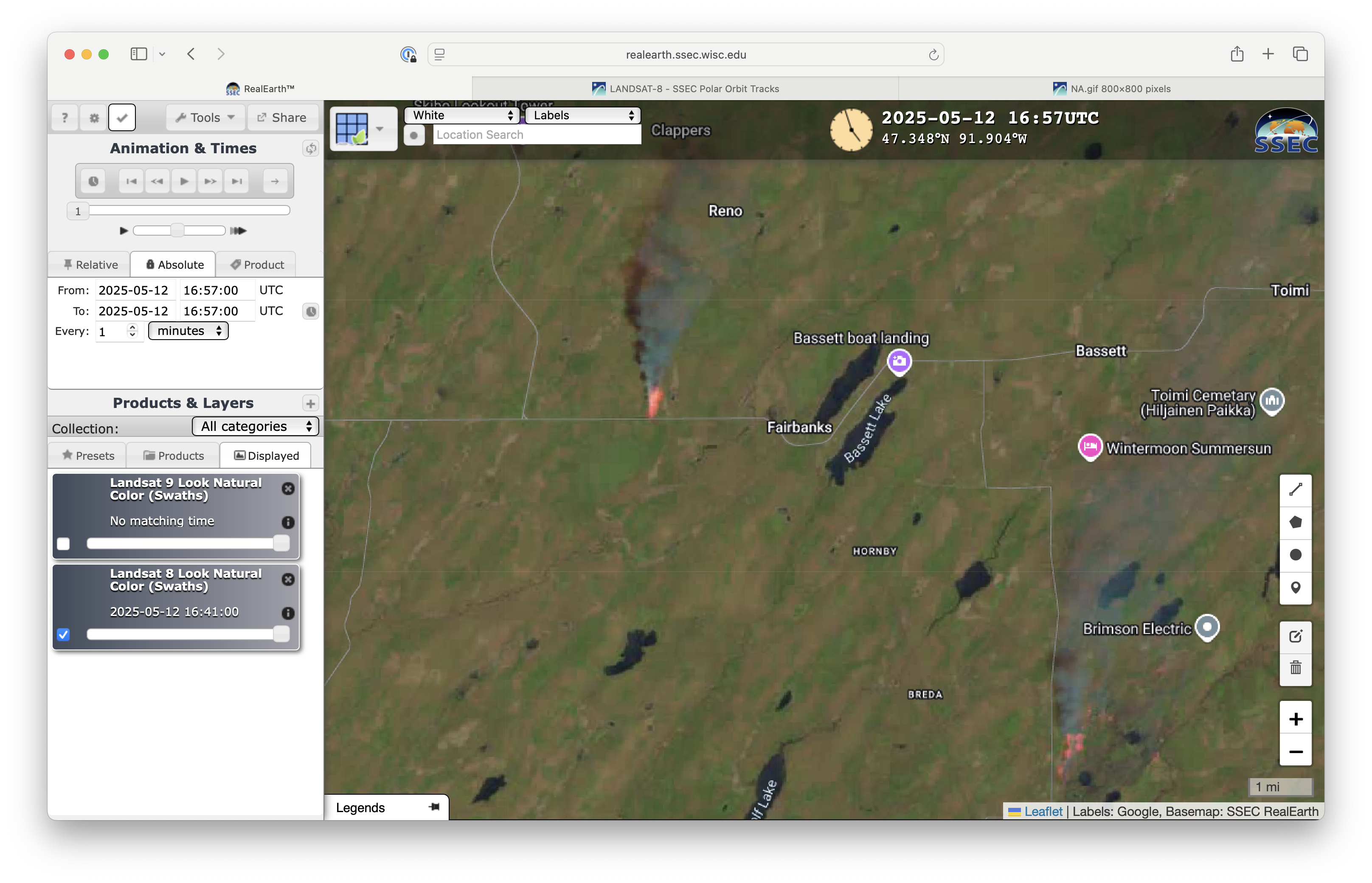Step back one animation frame
Screen dimensions: 1372x883
pyautogui.click(x=157, y=181)
